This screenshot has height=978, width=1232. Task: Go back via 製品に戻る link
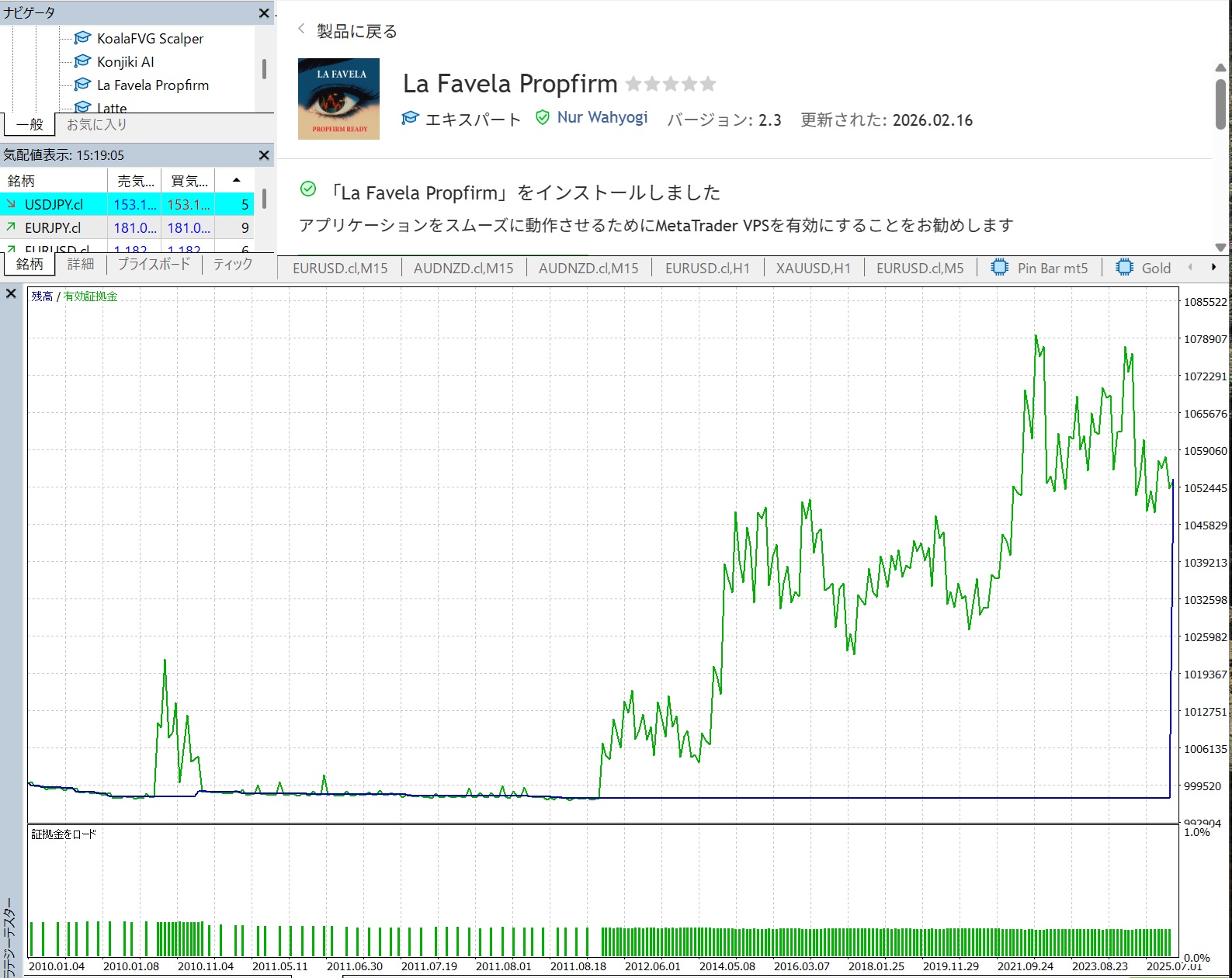pyautogui.click(x=357, y=31)
